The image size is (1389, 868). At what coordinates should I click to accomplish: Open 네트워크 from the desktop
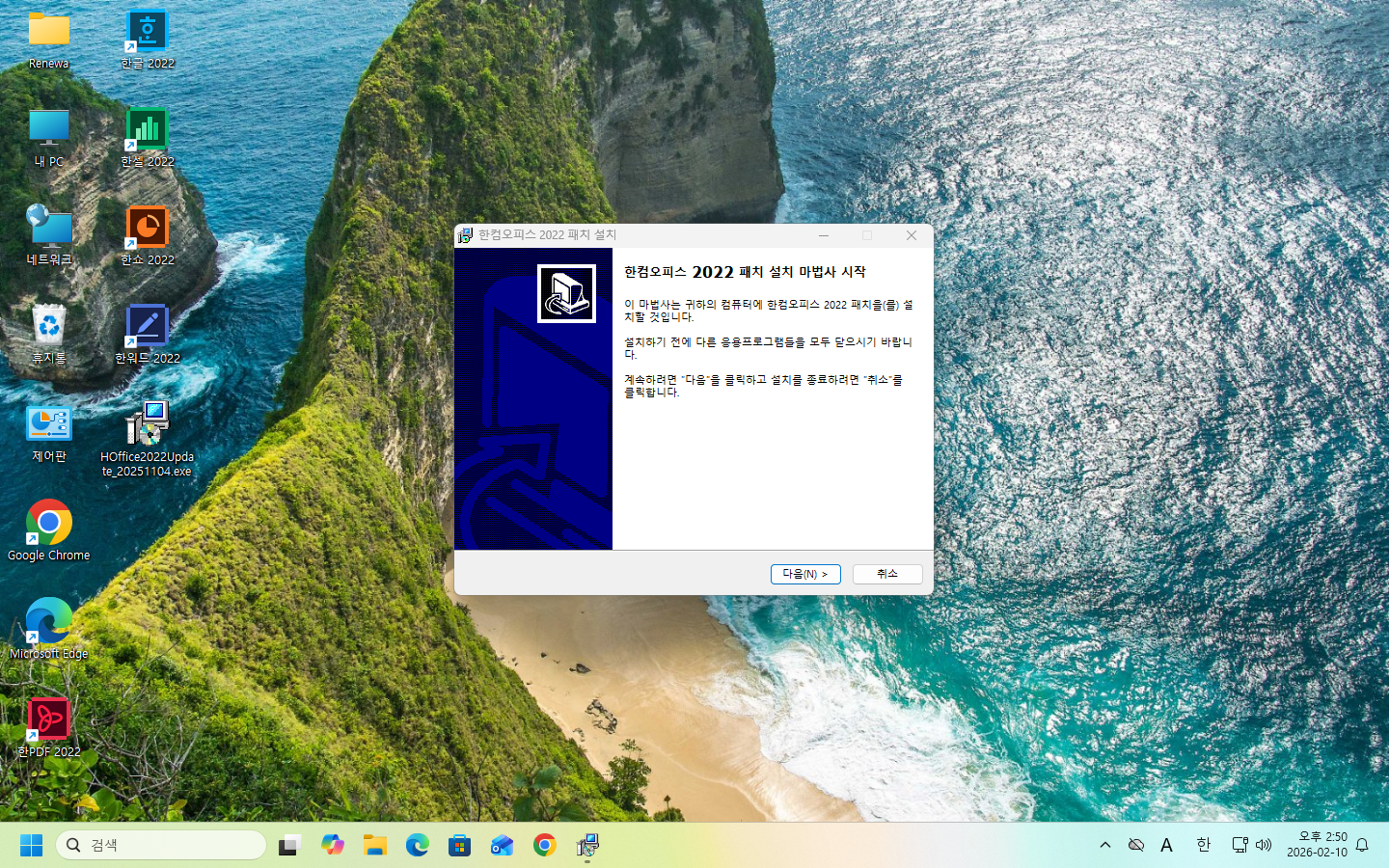pyautogui.click(x=48, y=228)
